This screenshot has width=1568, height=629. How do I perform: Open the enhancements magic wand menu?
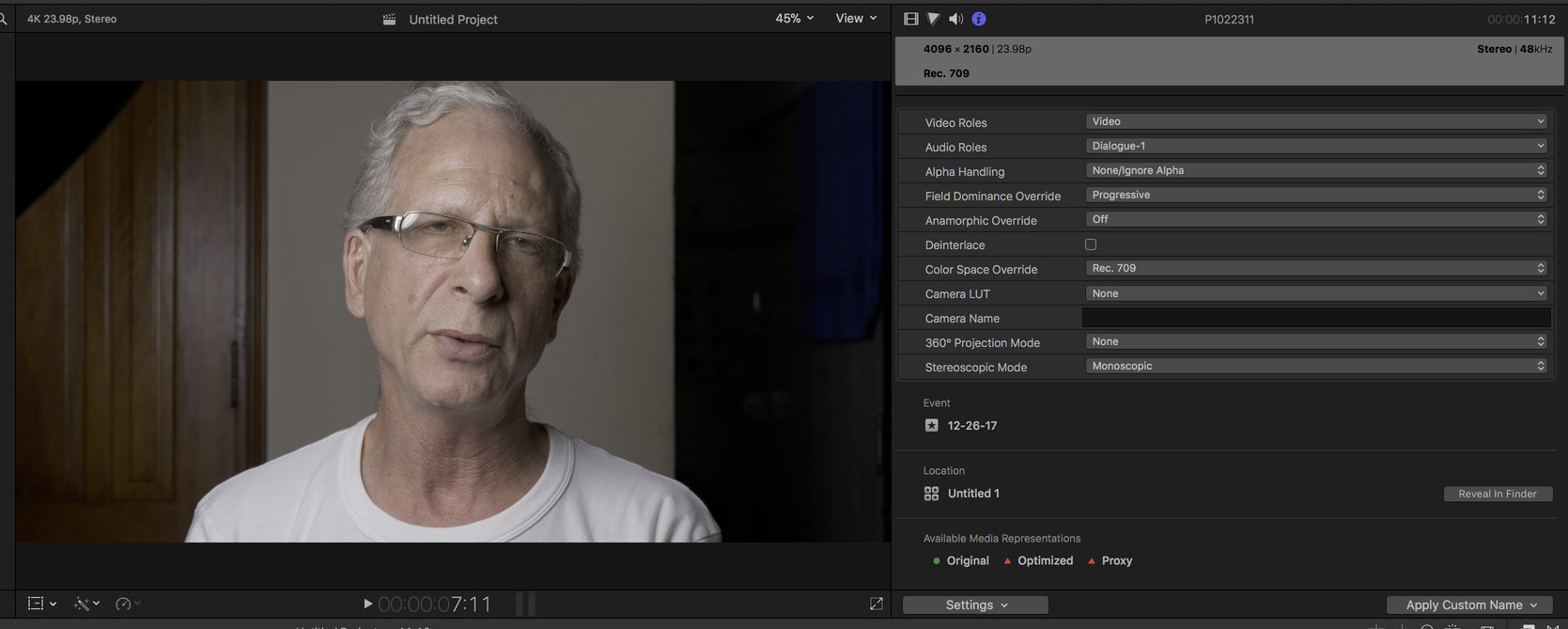tap(87, 604)
